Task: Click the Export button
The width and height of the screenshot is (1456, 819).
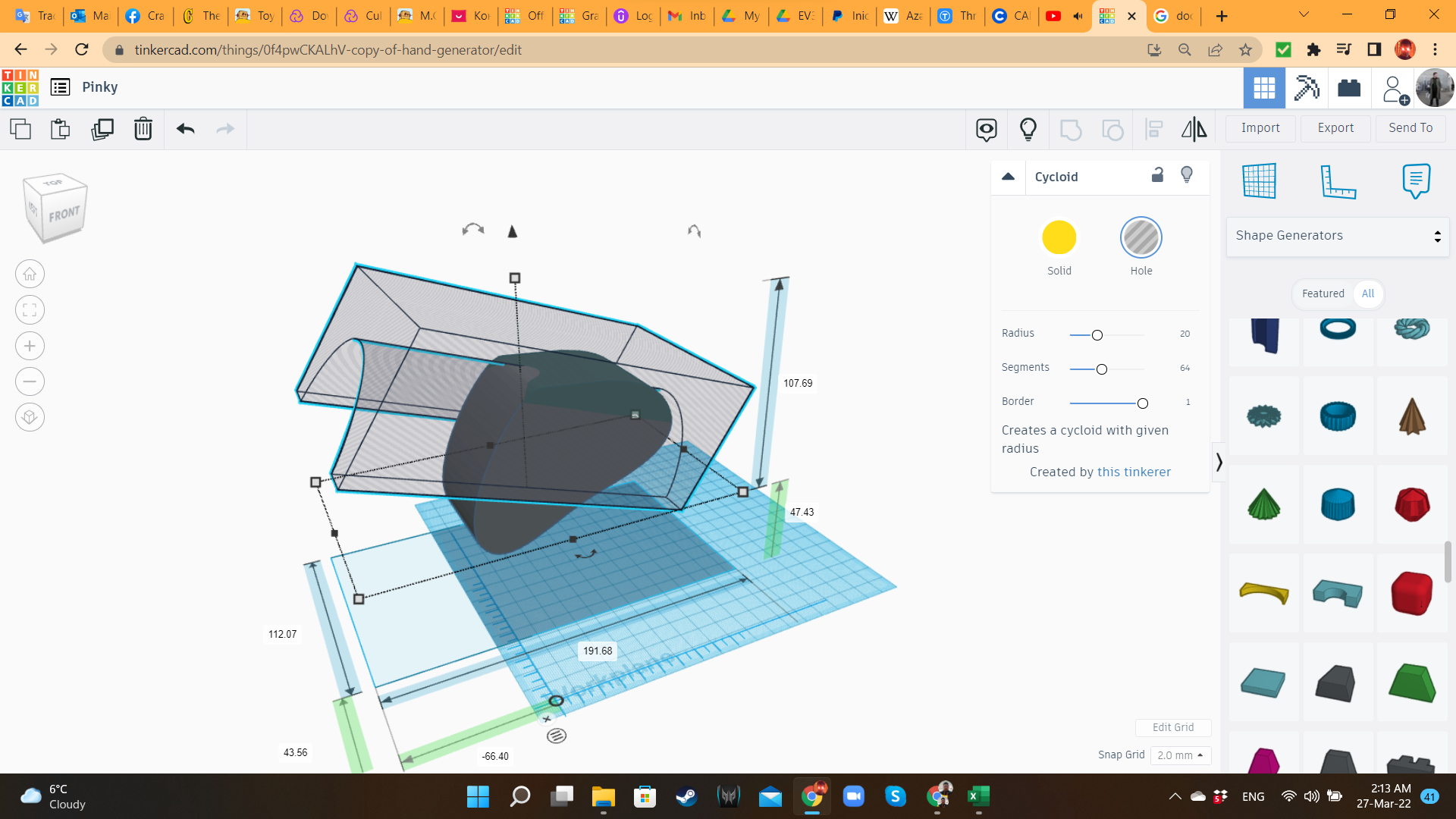Action: point(1335,128)
